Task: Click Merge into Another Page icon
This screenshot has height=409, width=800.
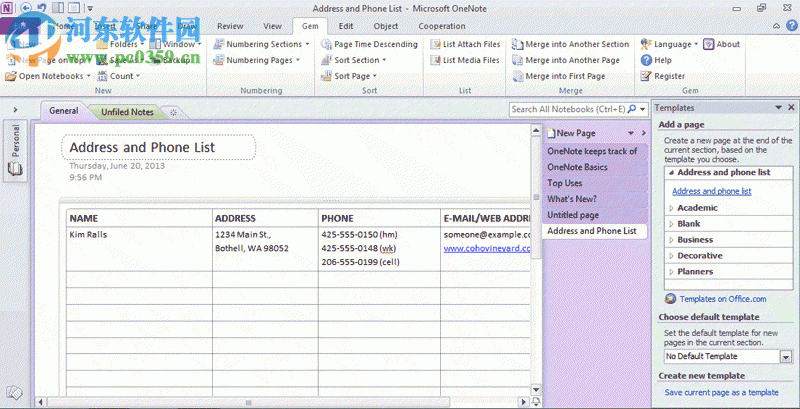Action: pos(517,60)
